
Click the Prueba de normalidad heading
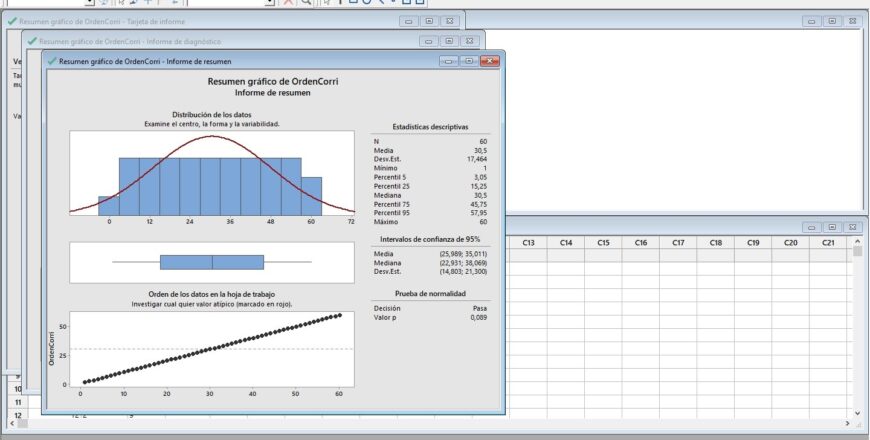coord(430,294)
